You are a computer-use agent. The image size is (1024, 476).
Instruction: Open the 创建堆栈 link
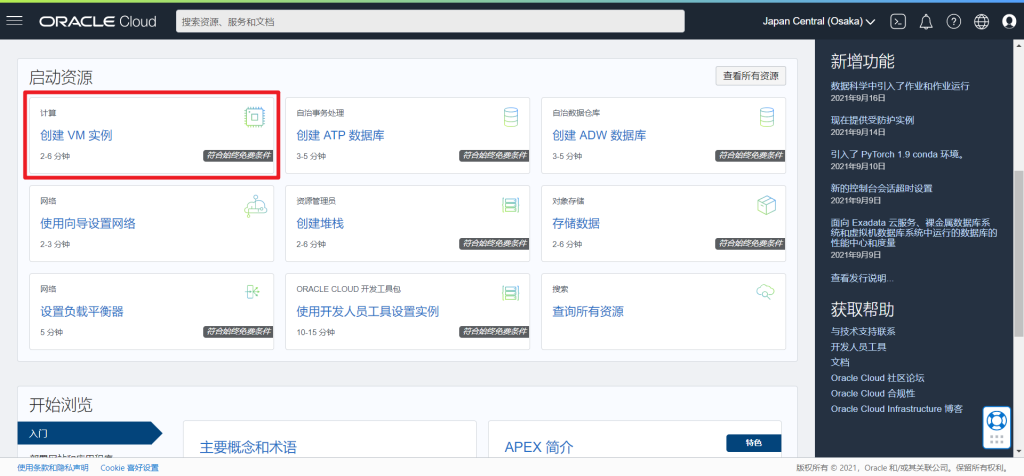tap(320, 223)
